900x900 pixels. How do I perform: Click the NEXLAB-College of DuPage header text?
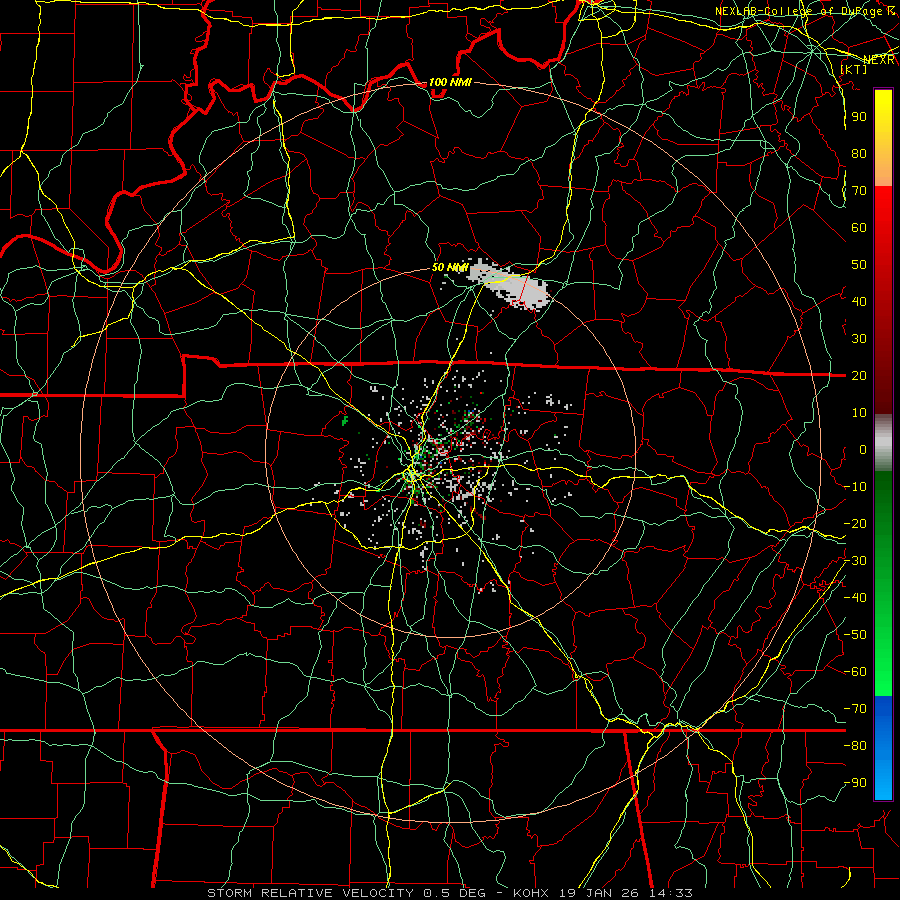pyautogui.click(x=804, y=11)
